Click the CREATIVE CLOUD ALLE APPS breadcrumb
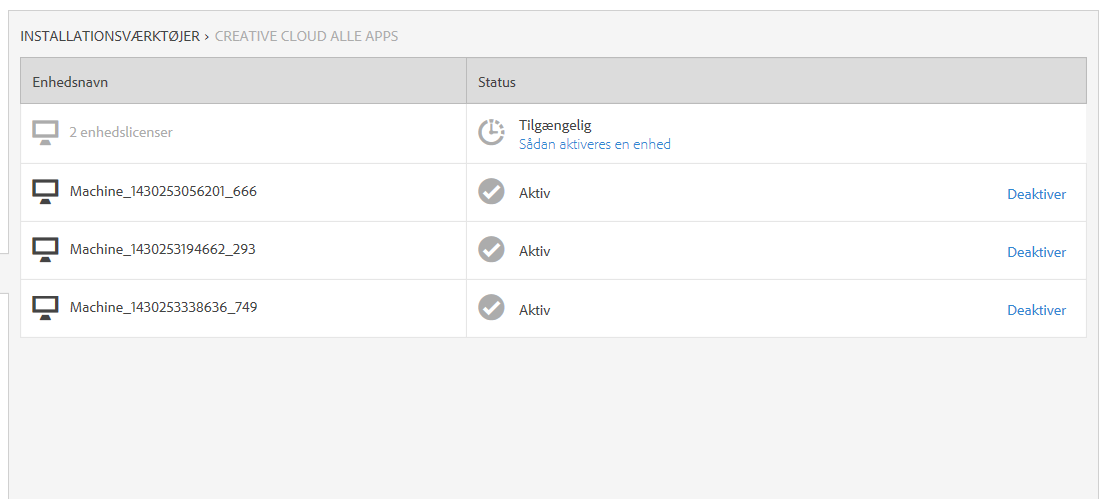Viewport: 1105px width, 499px height. tap(306, 36)
